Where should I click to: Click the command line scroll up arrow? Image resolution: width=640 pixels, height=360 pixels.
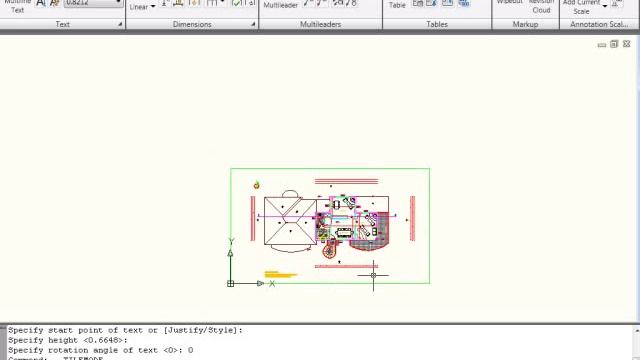click(637, 330)
